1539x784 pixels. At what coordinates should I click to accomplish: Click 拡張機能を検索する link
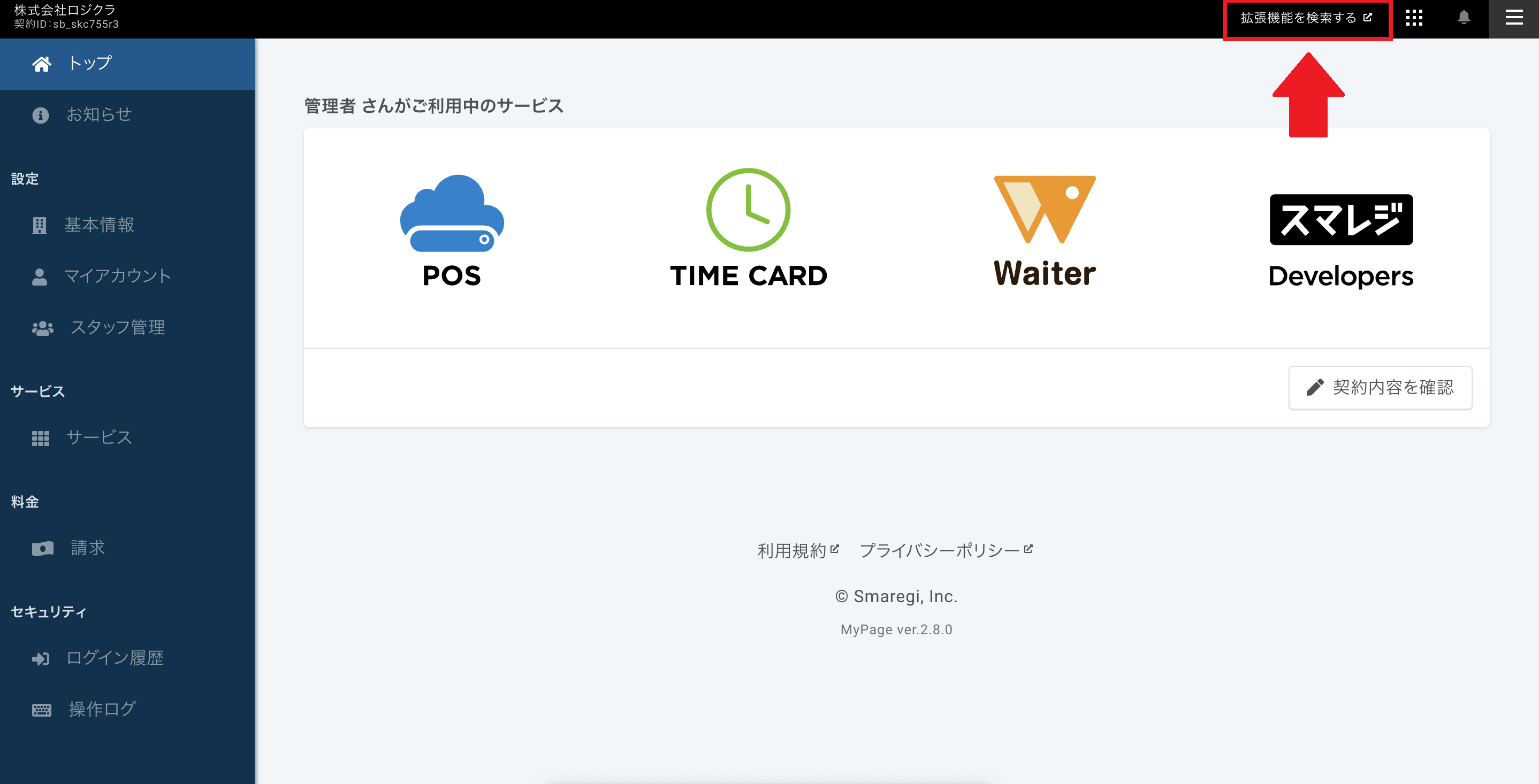pos(1306,18)
